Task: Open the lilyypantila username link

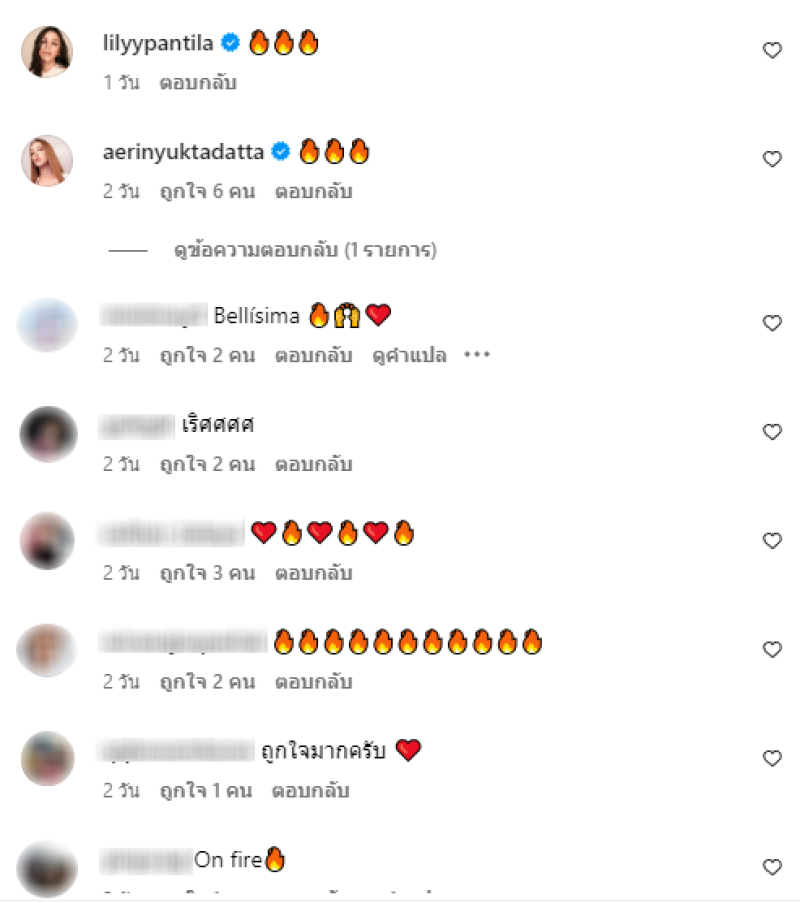Action: click(x=158, y=43)
